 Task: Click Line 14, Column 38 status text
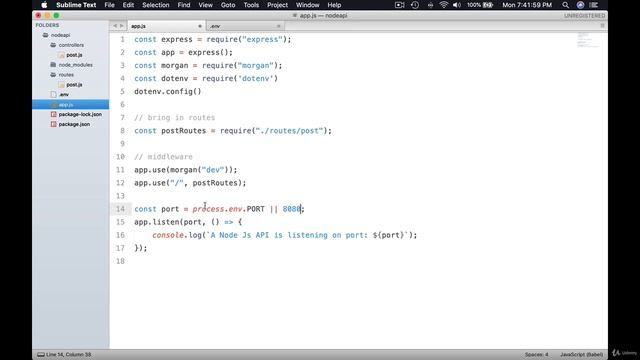pyautogui.click(x=69, y=354)
